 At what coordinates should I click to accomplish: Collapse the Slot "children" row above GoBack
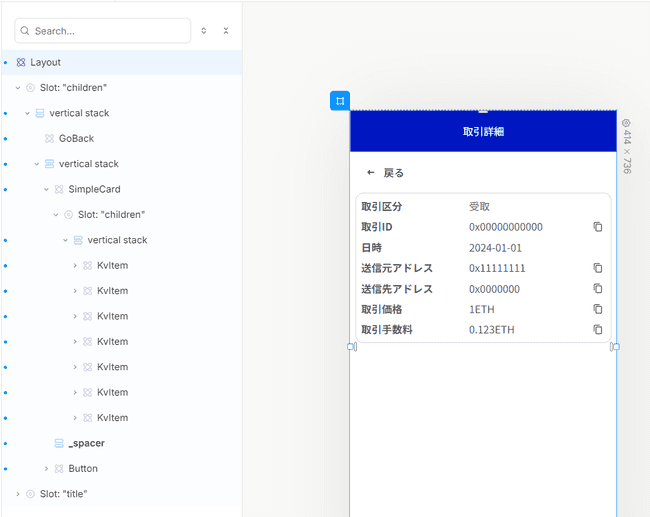pos(18,88)
